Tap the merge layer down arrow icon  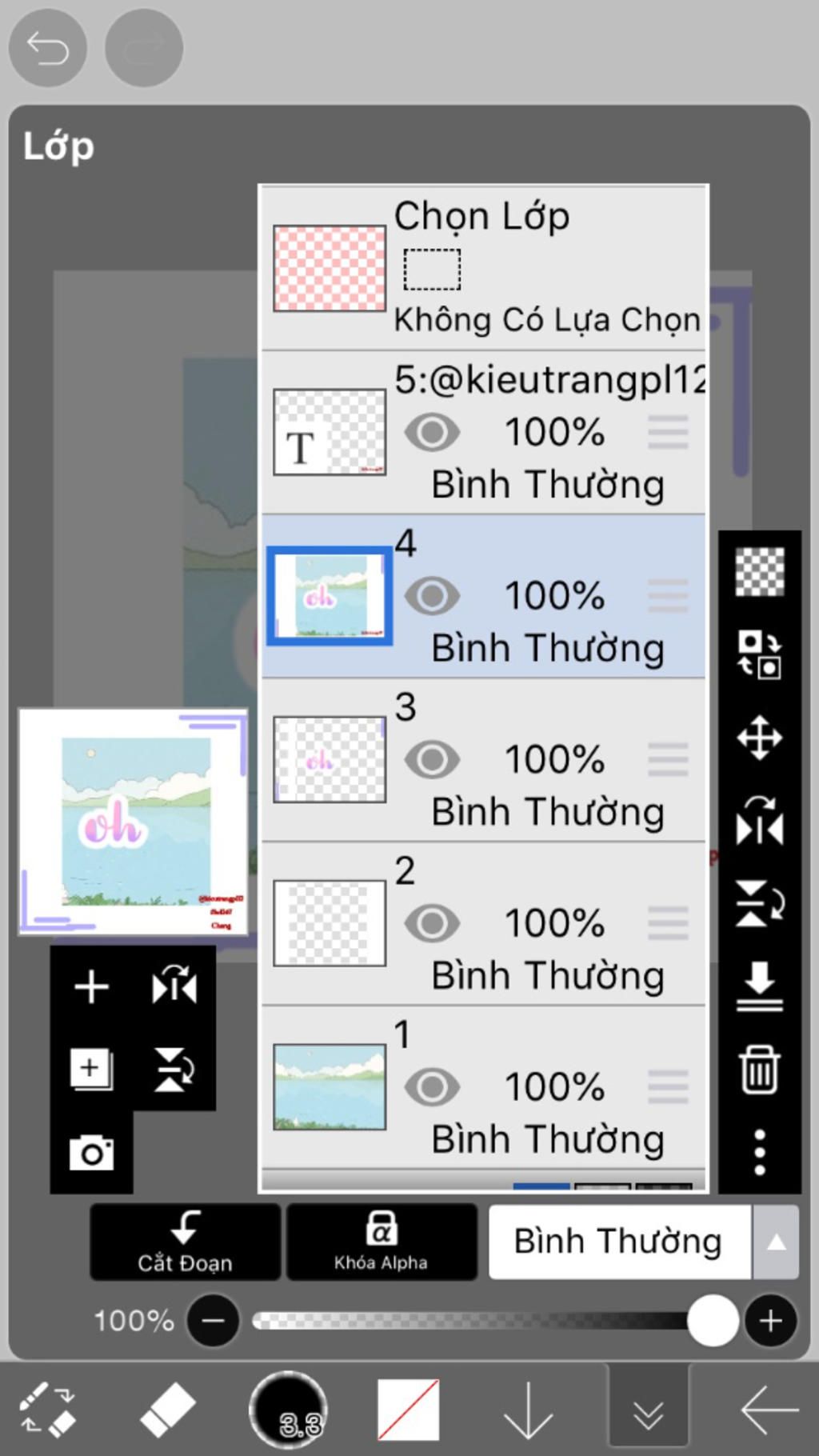tap(759, 986)
